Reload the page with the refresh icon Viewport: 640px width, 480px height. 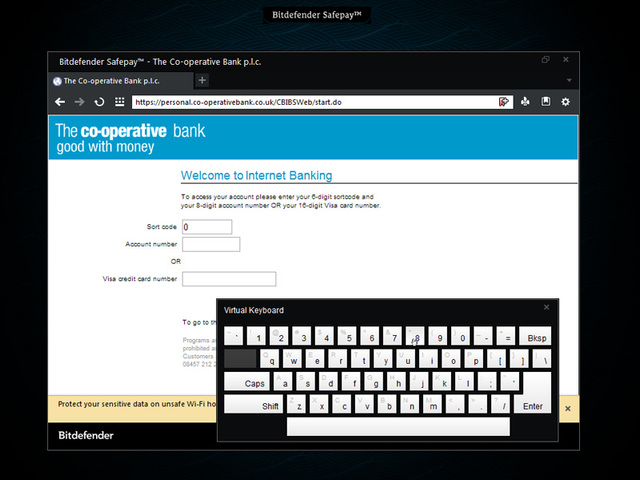[x=99, y=102]
